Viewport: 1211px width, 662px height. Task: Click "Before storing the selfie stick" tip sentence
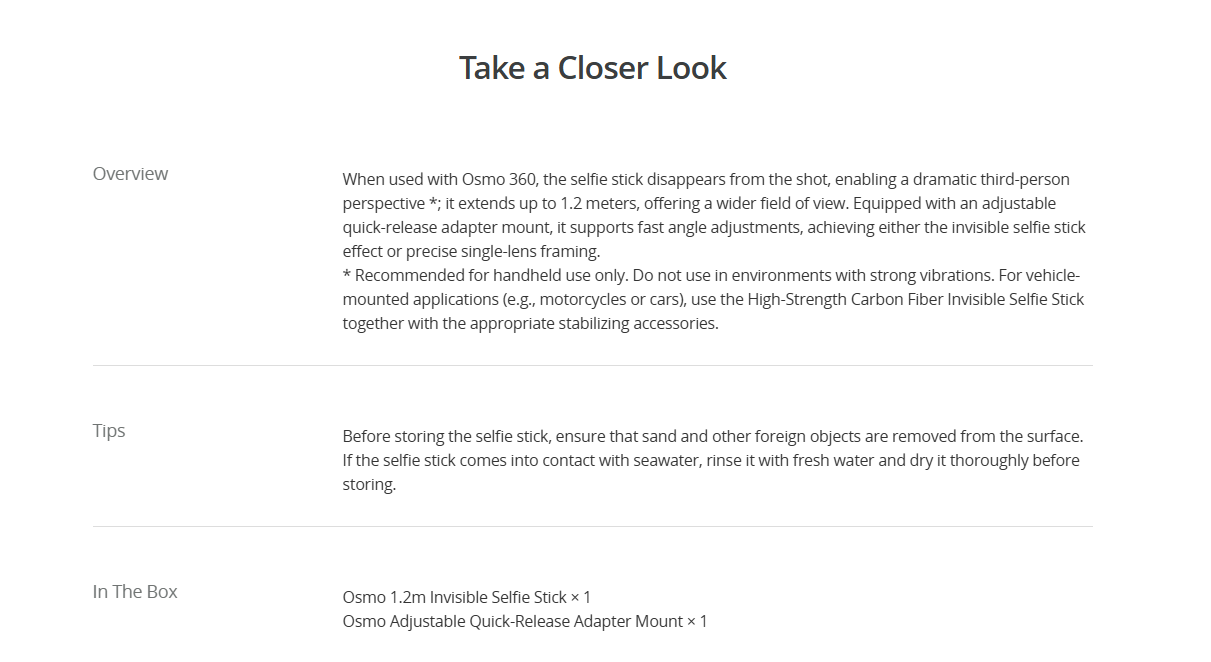tap(446, 437)
